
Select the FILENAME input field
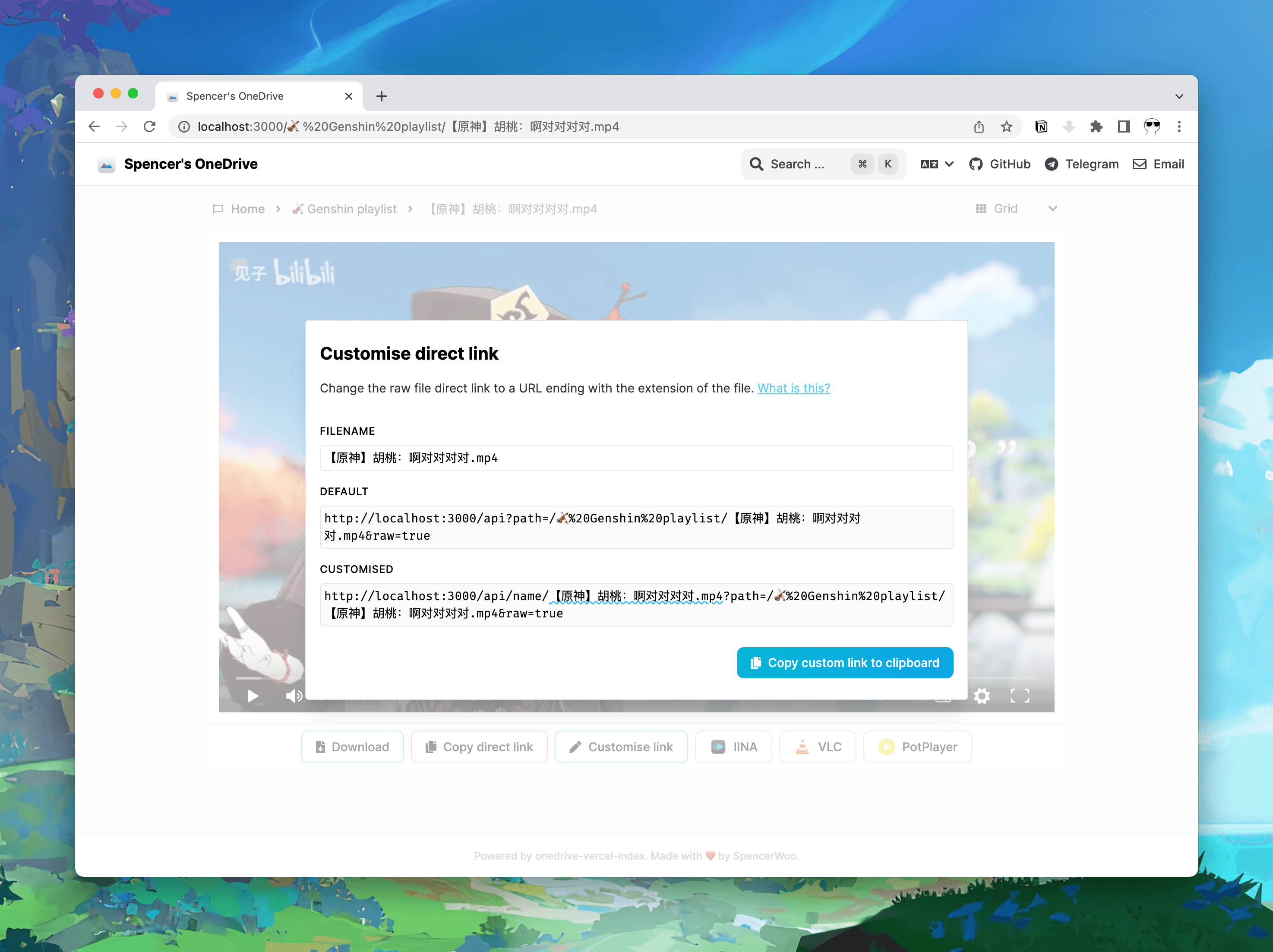636,457
